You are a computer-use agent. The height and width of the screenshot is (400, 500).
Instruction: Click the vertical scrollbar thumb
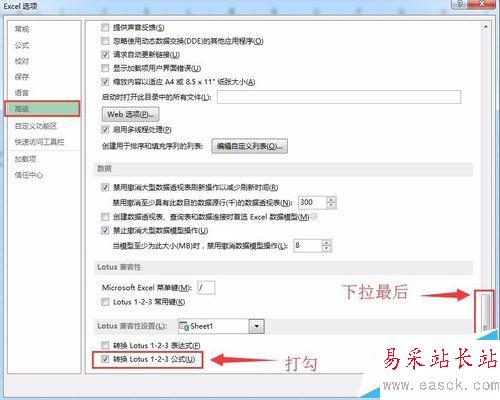[485, 312]
